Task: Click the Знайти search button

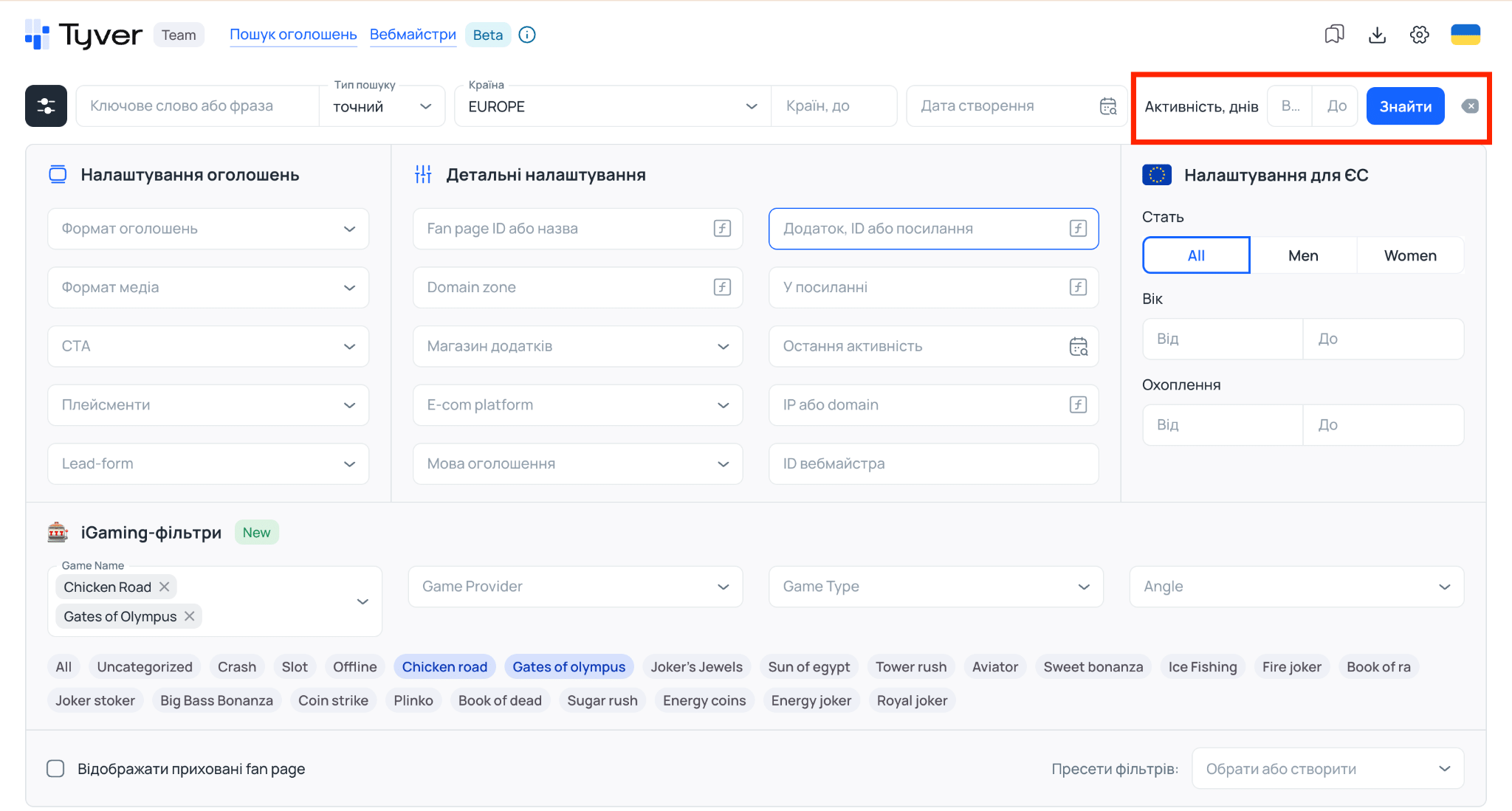Action: pos(1405,106)
